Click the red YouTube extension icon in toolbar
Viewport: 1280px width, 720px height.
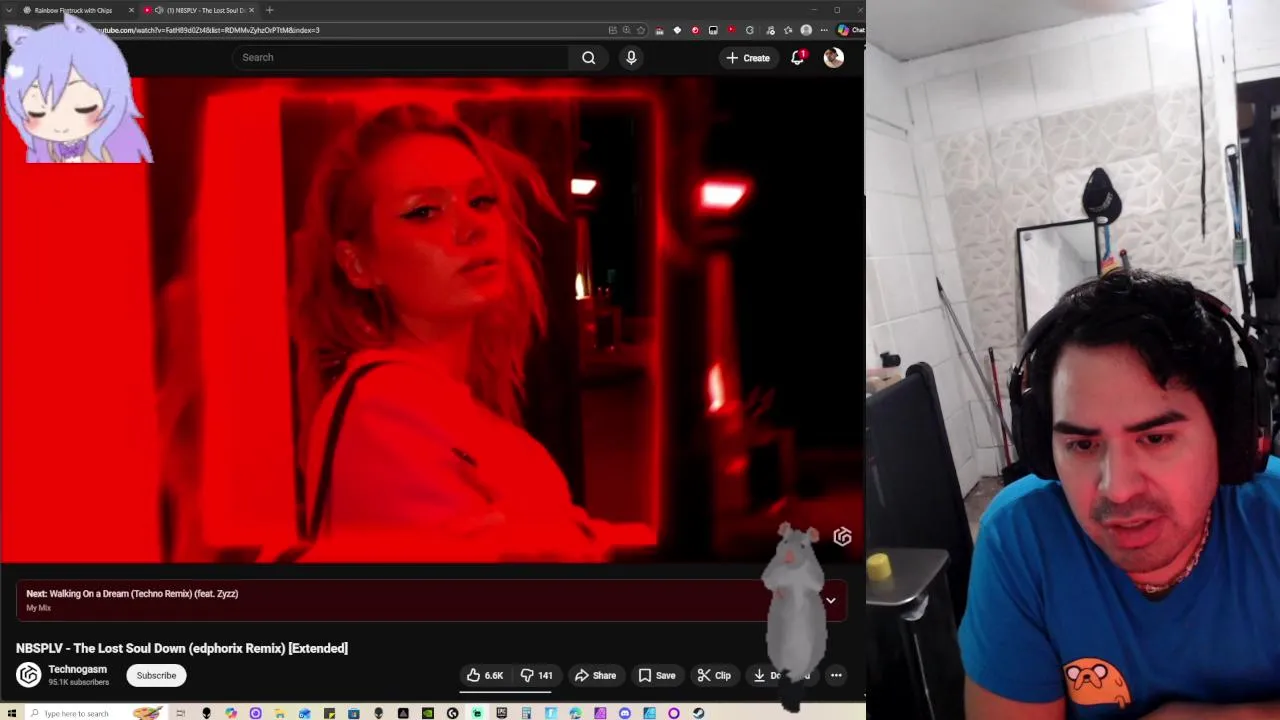point(732,30)
